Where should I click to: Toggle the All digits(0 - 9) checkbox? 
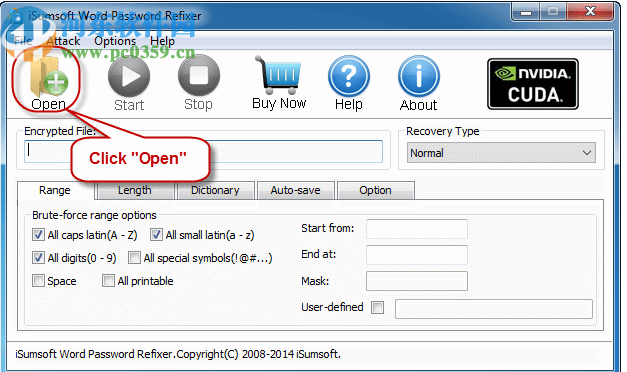coord(38,258)
